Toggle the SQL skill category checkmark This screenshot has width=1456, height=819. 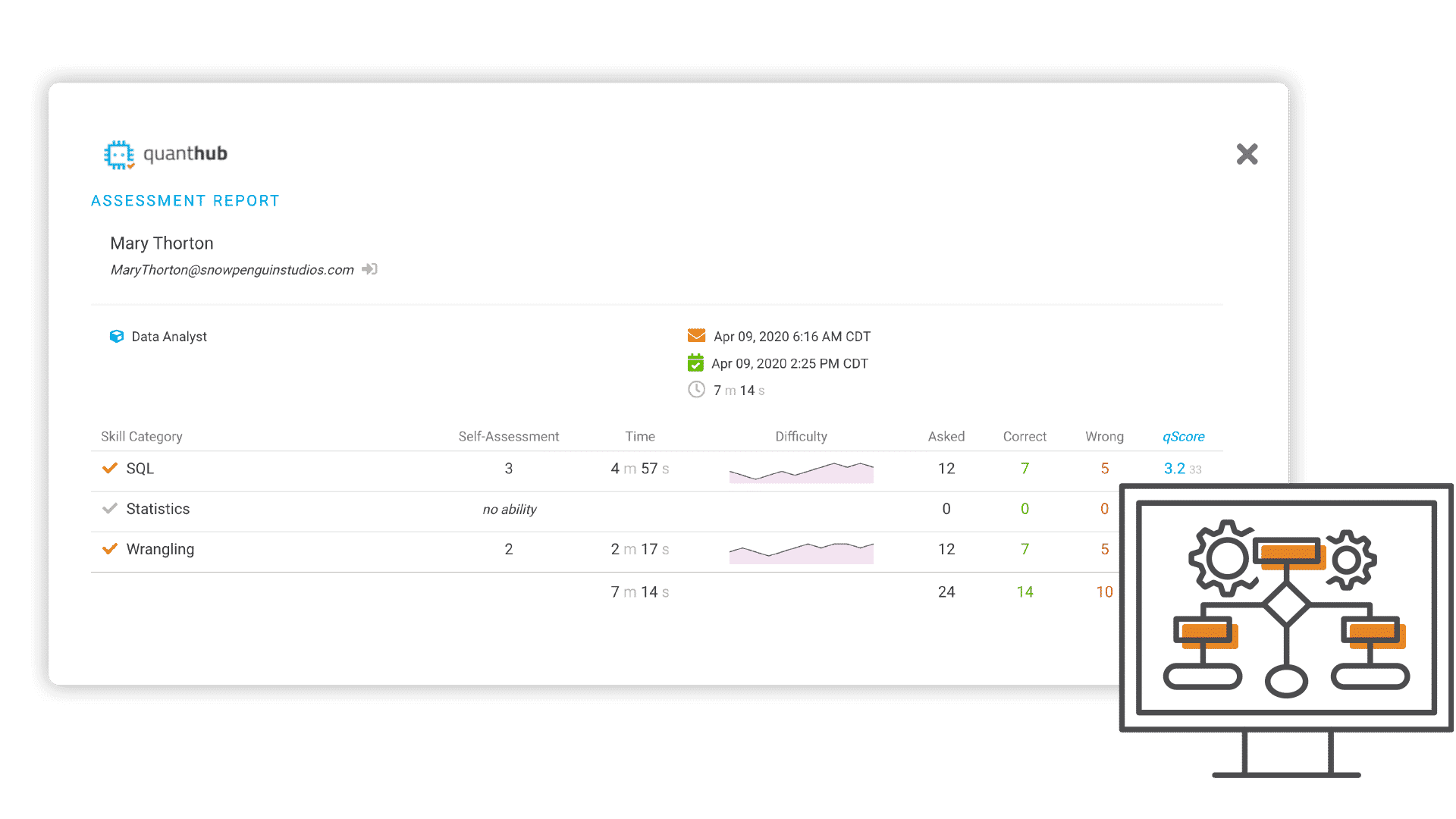(x=110, y=468)
